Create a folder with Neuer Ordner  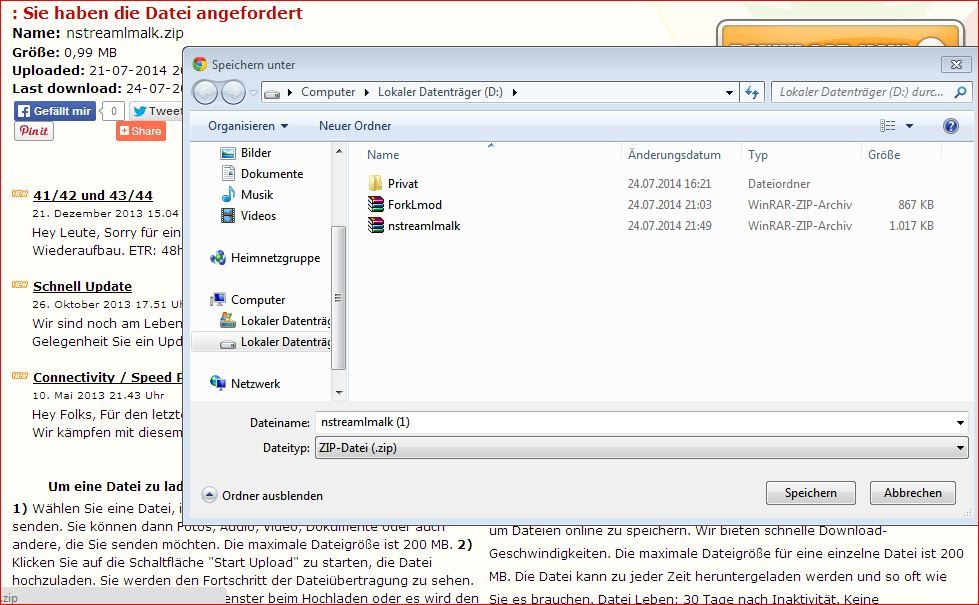click(355, 126)
